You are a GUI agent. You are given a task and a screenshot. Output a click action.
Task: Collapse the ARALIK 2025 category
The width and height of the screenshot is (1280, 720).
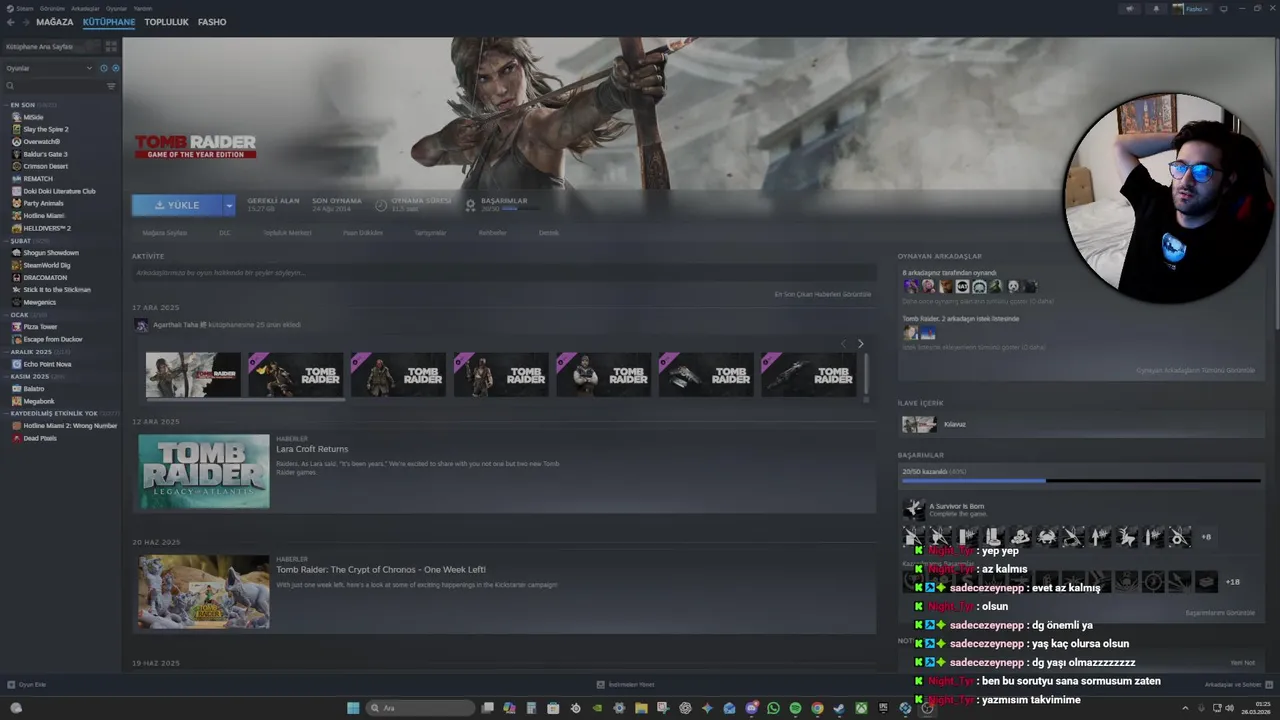[37, 352]
